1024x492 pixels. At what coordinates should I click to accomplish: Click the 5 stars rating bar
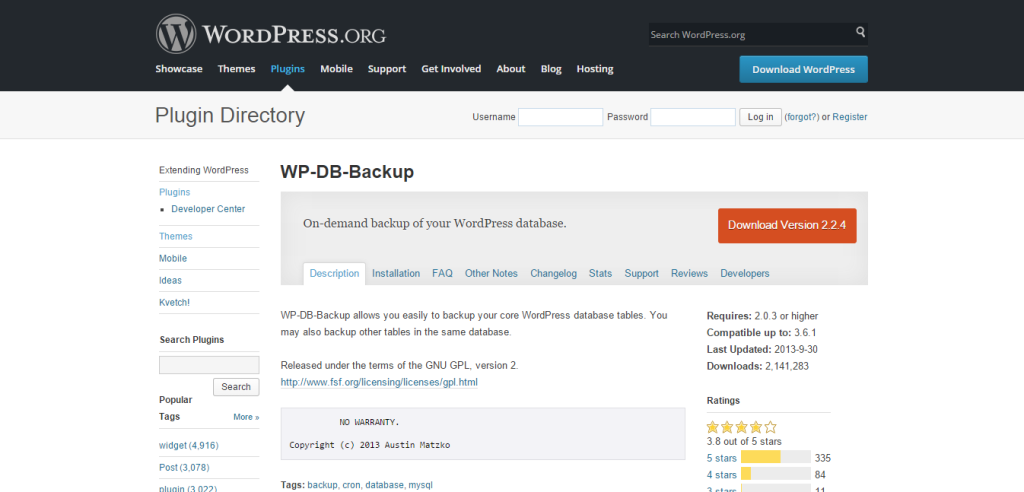(x=776, y=457)
